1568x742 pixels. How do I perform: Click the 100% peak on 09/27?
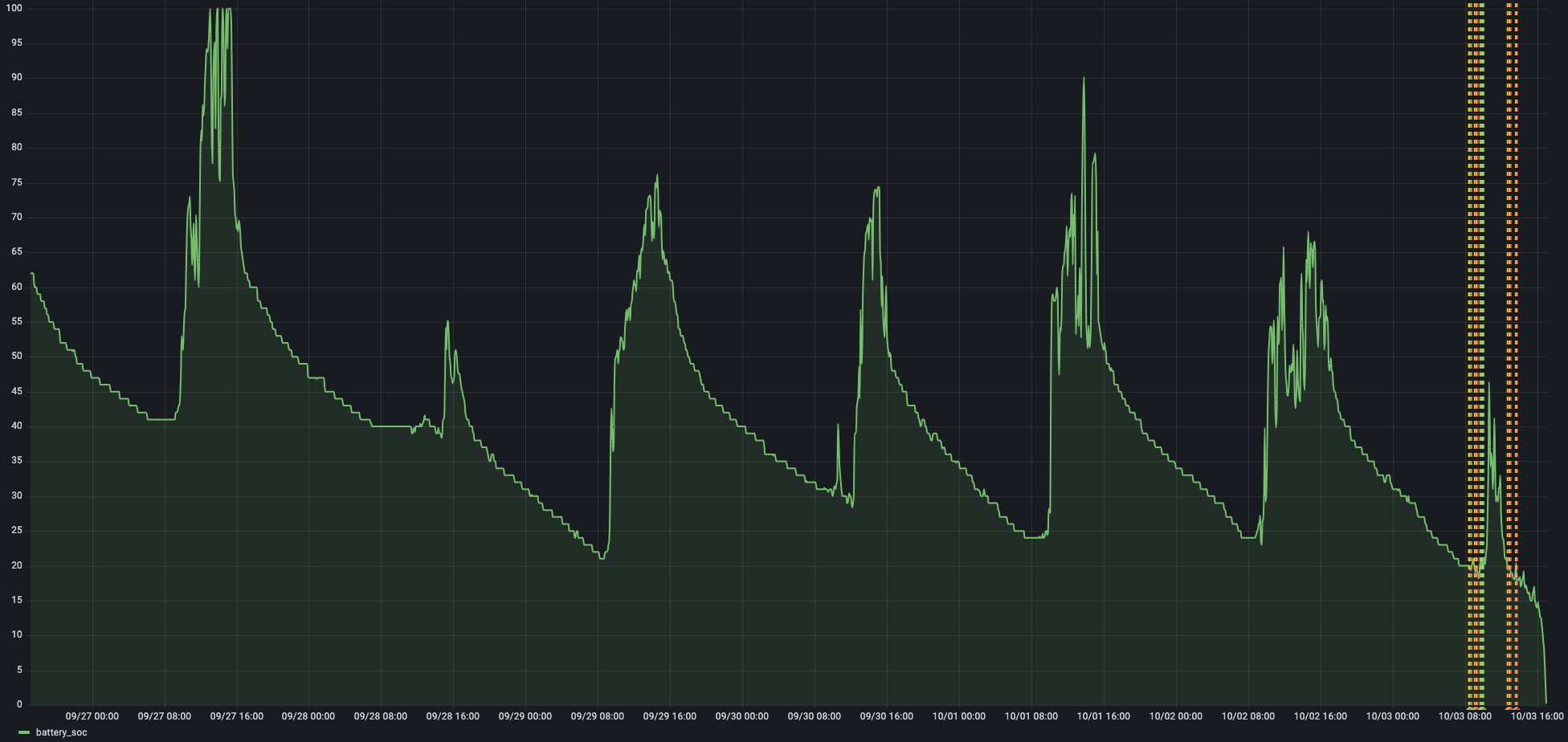pyautogui.click(x=210, y=10)
